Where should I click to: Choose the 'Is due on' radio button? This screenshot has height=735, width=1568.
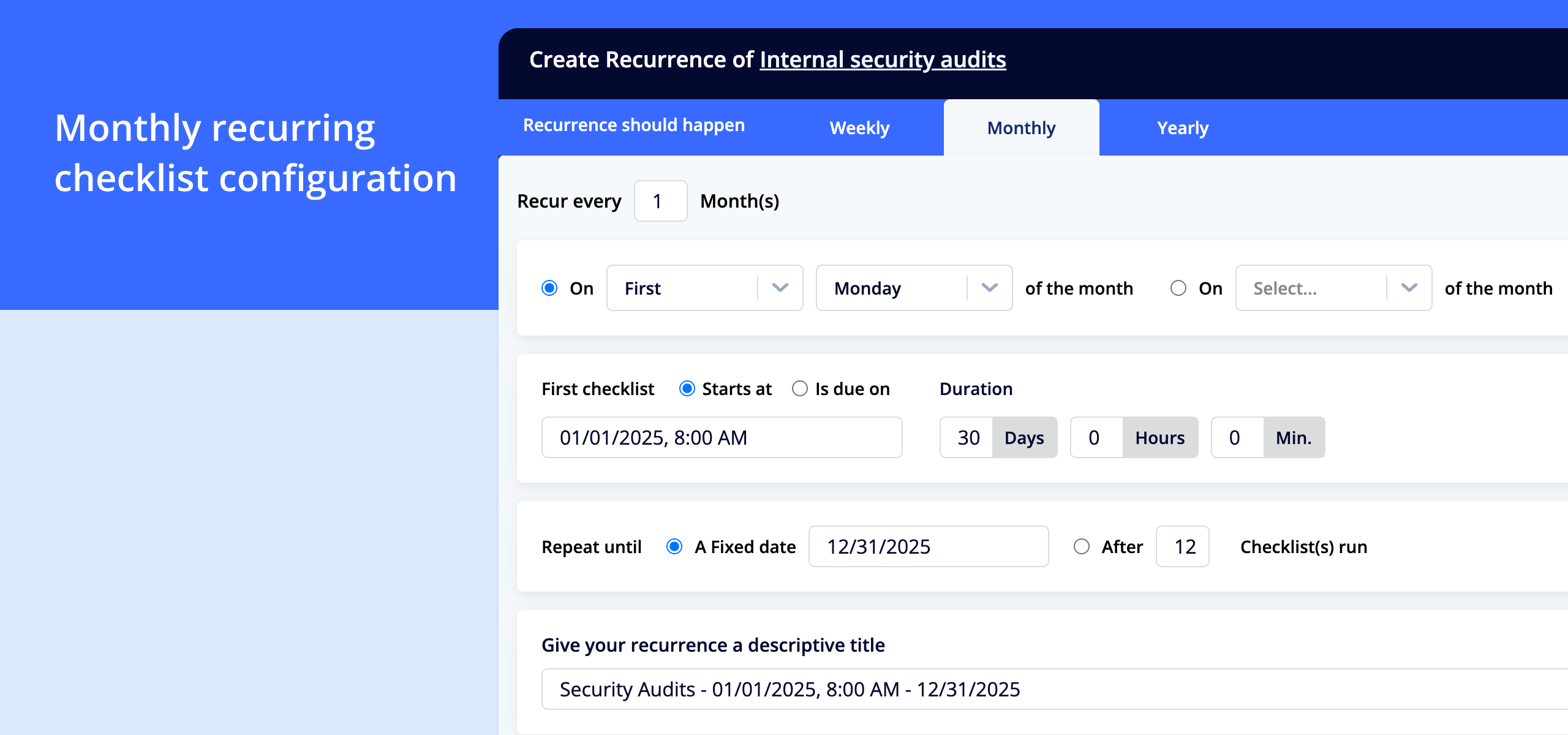[x=800, y=388]
